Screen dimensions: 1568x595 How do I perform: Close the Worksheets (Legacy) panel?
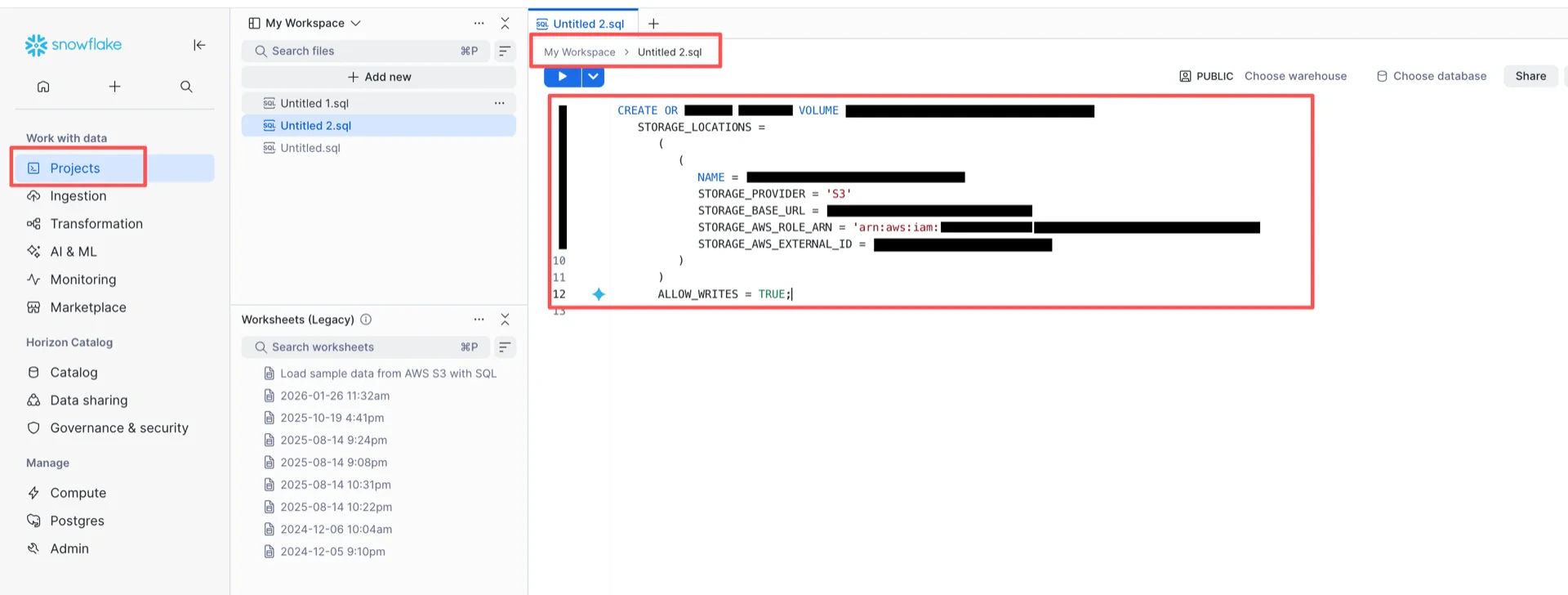point(505,320)
